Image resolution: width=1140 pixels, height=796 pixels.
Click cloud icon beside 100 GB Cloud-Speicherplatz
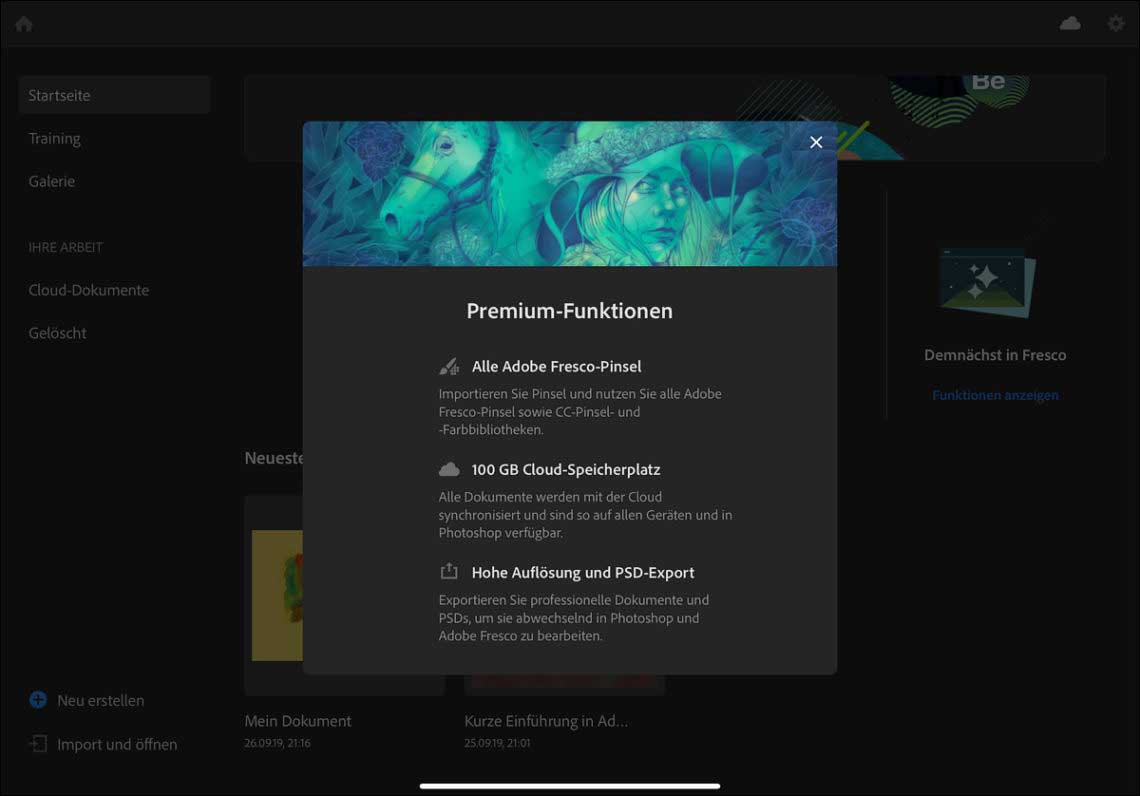click(x=449, y=469)
